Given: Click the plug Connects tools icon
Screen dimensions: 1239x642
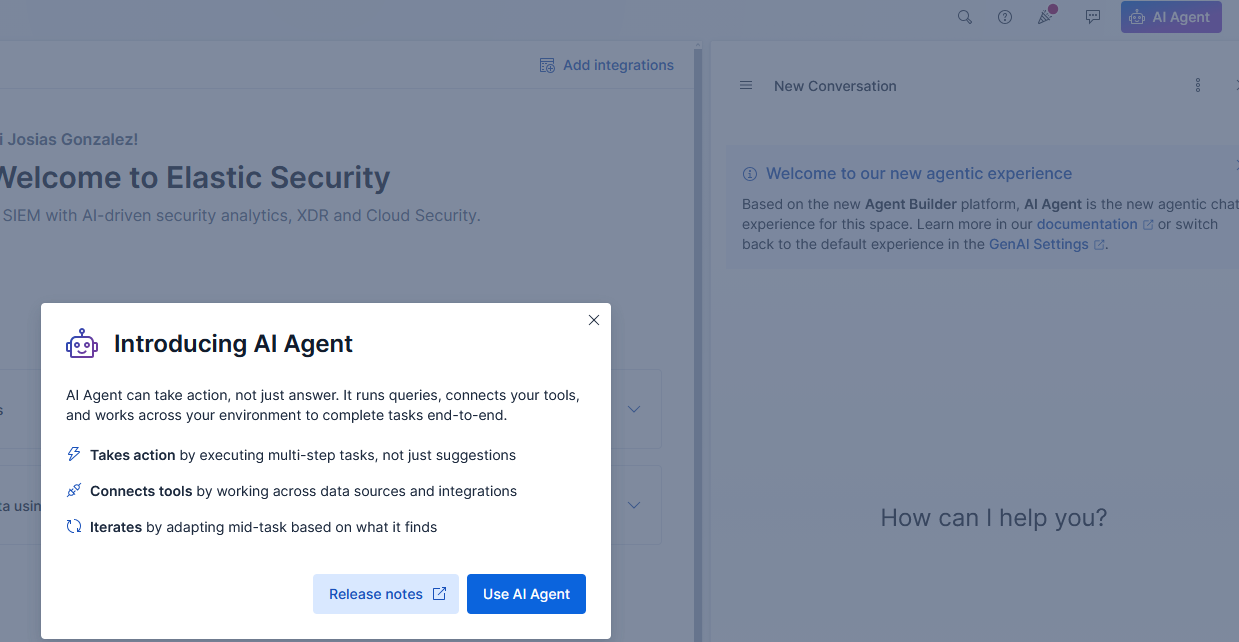Looking at the screenshot, I should click(x=74, y=491).
